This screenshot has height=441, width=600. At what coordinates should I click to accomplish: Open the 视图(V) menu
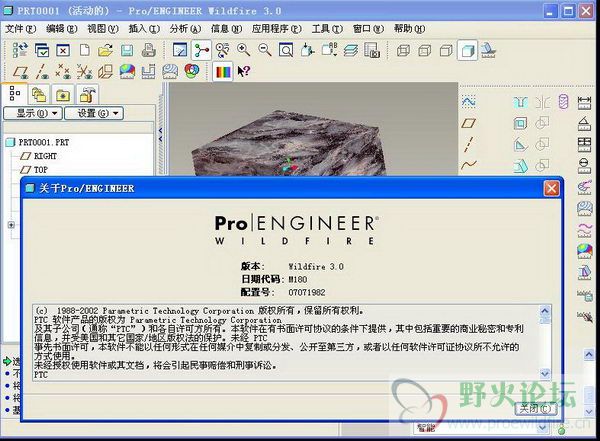coord(103,29)
